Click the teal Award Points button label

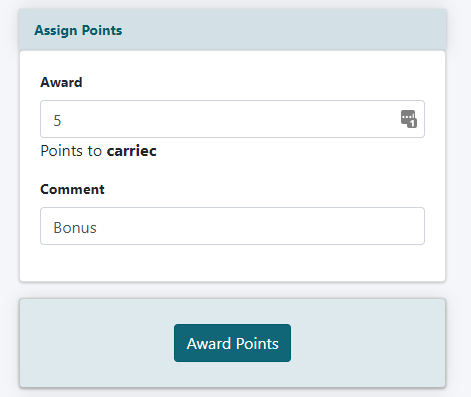point(232,344)
